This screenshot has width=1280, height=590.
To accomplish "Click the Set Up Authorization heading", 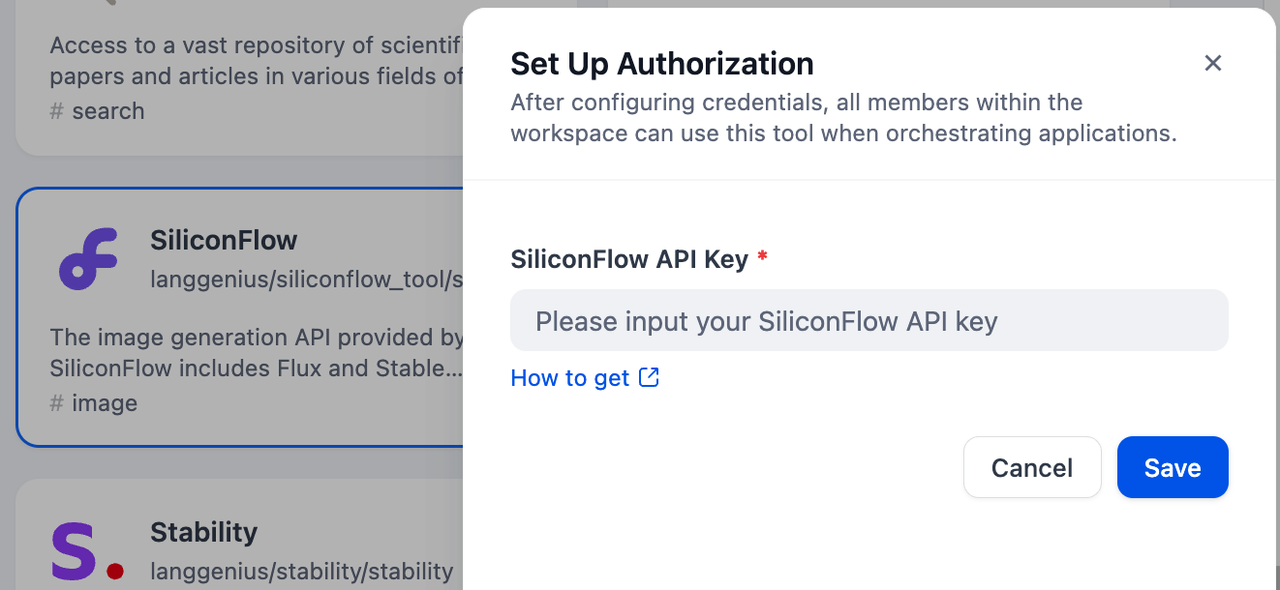I will tap(662, 64).
